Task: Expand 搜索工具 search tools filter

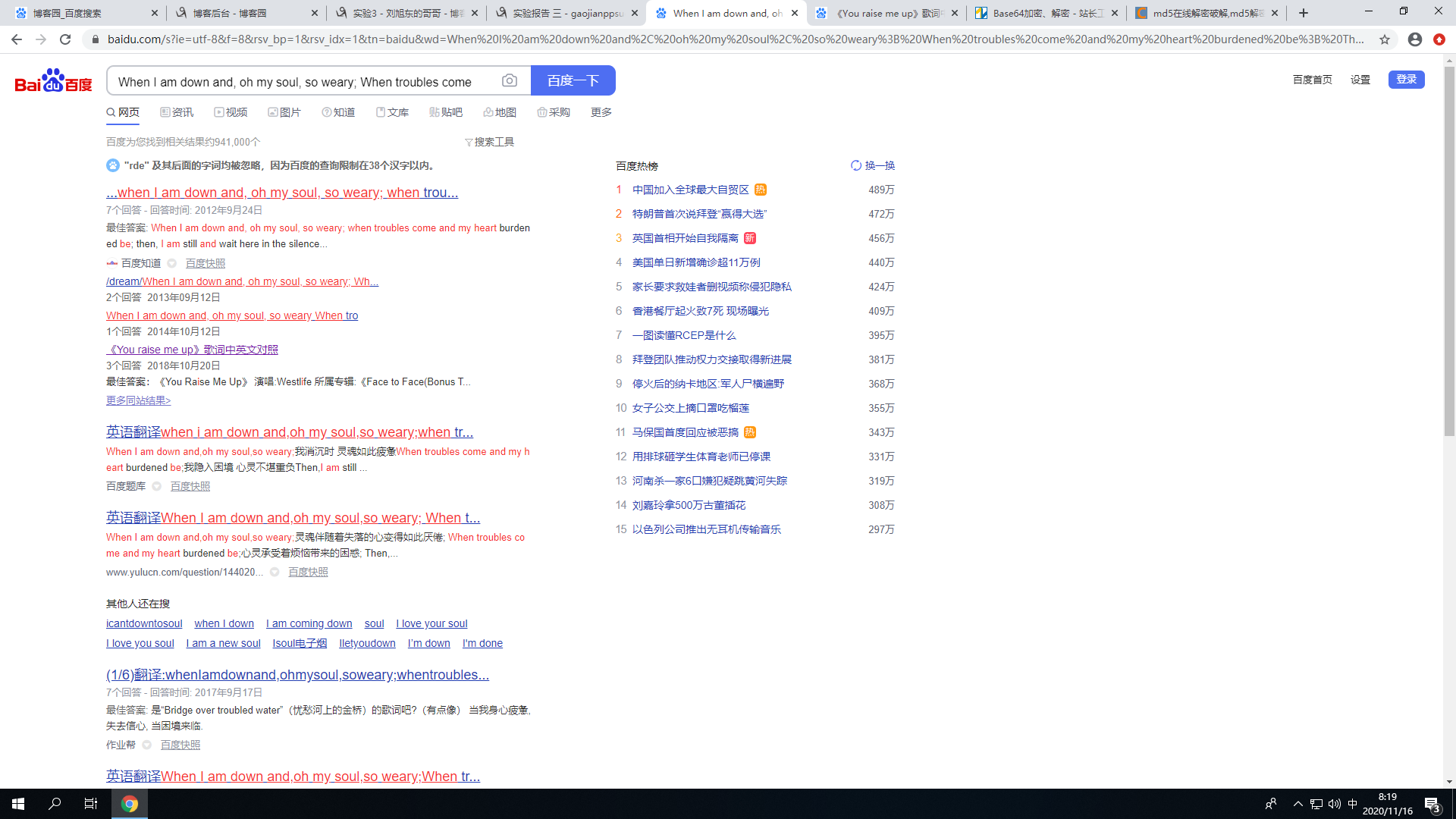Action: [x=489, y=142]
